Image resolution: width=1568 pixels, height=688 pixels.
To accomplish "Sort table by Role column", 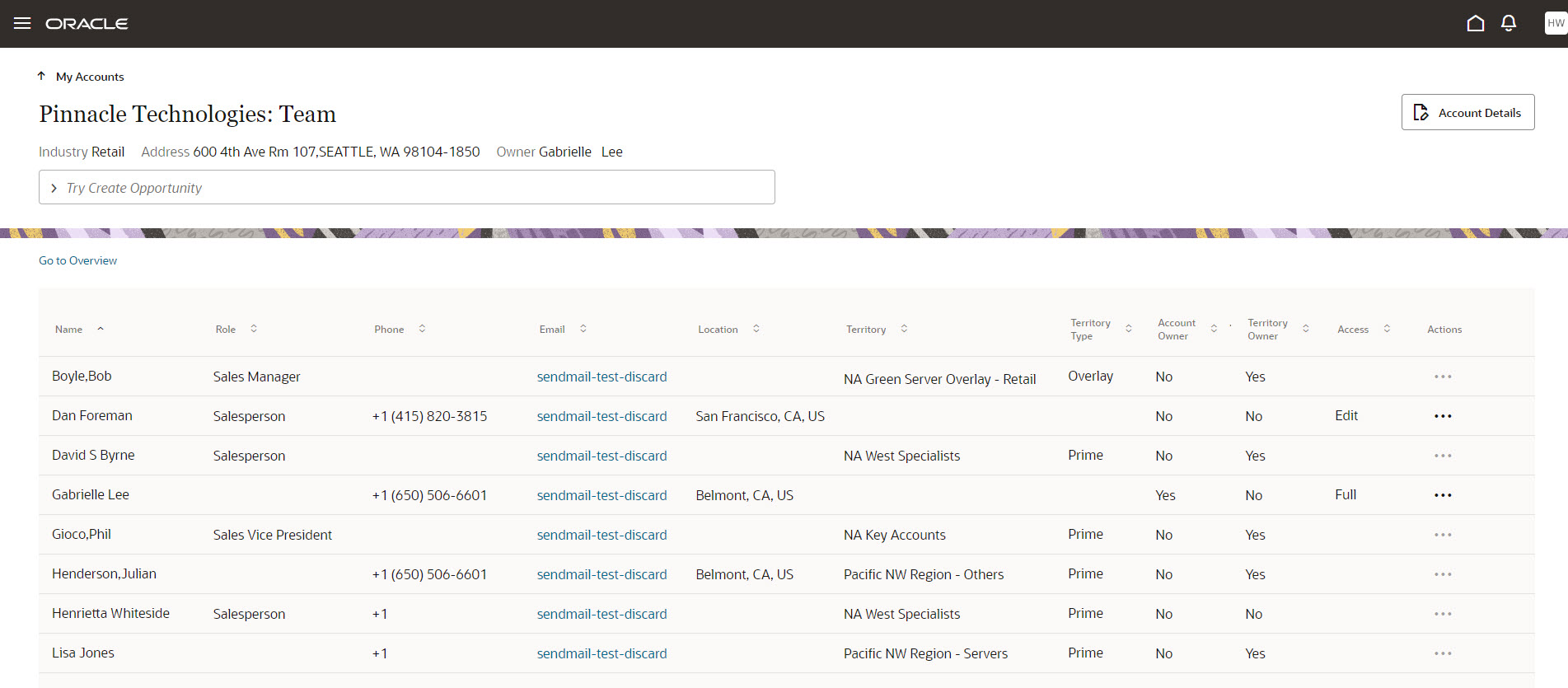I will pos(254,329).
